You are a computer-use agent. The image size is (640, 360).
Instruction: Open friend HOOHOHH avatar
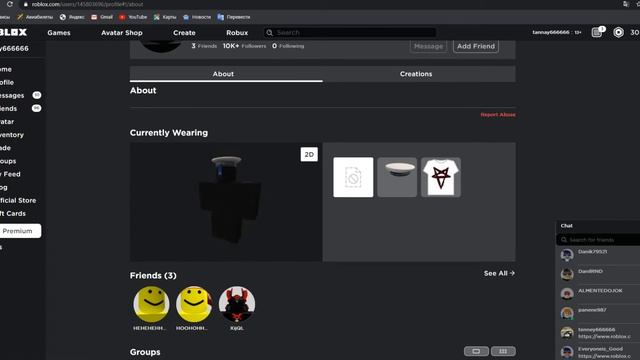194,304
